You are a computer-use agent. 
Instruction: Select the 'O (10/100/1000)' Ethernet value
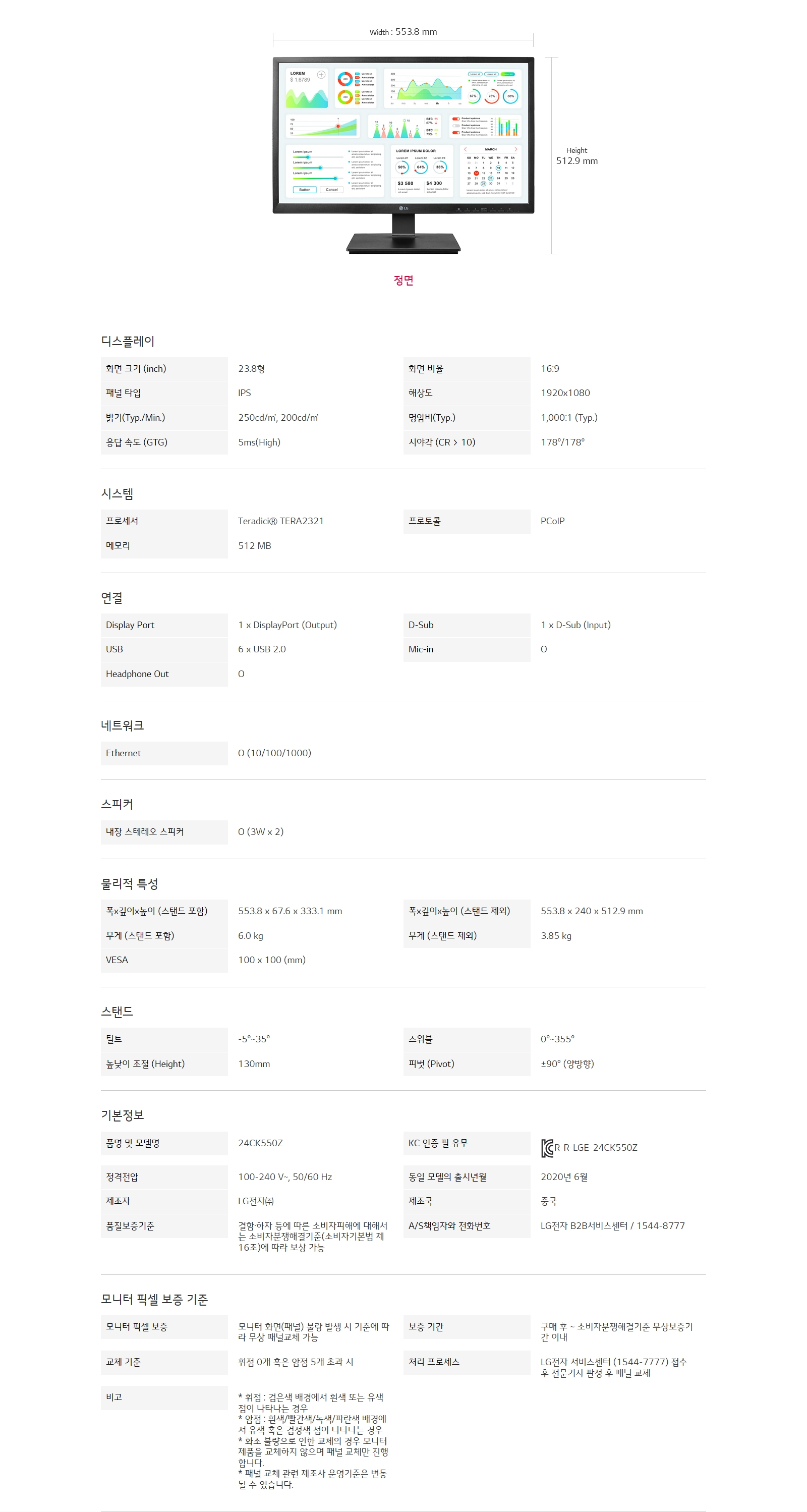274,753
